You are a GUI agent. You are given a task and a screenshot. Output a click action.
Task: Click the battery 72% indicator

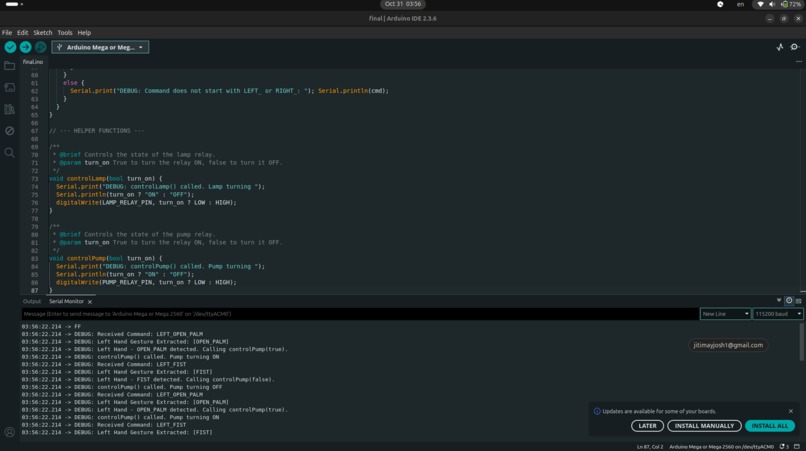(x=791, y=4)
